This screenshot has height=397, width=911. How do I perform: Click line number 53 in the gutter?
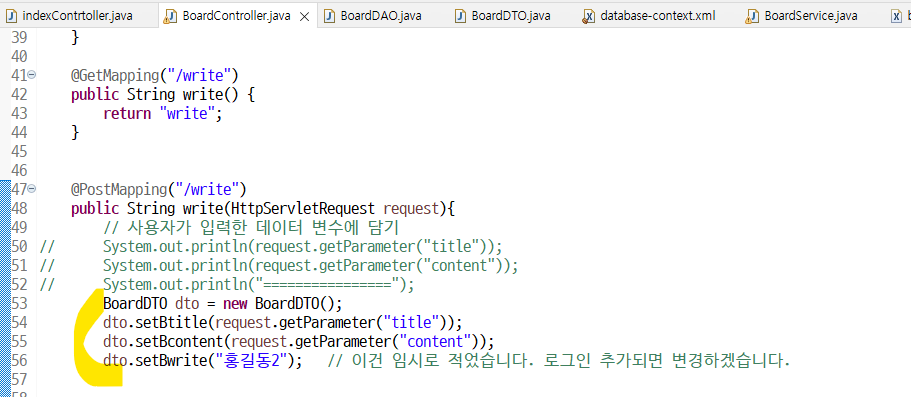pos(19,304)
